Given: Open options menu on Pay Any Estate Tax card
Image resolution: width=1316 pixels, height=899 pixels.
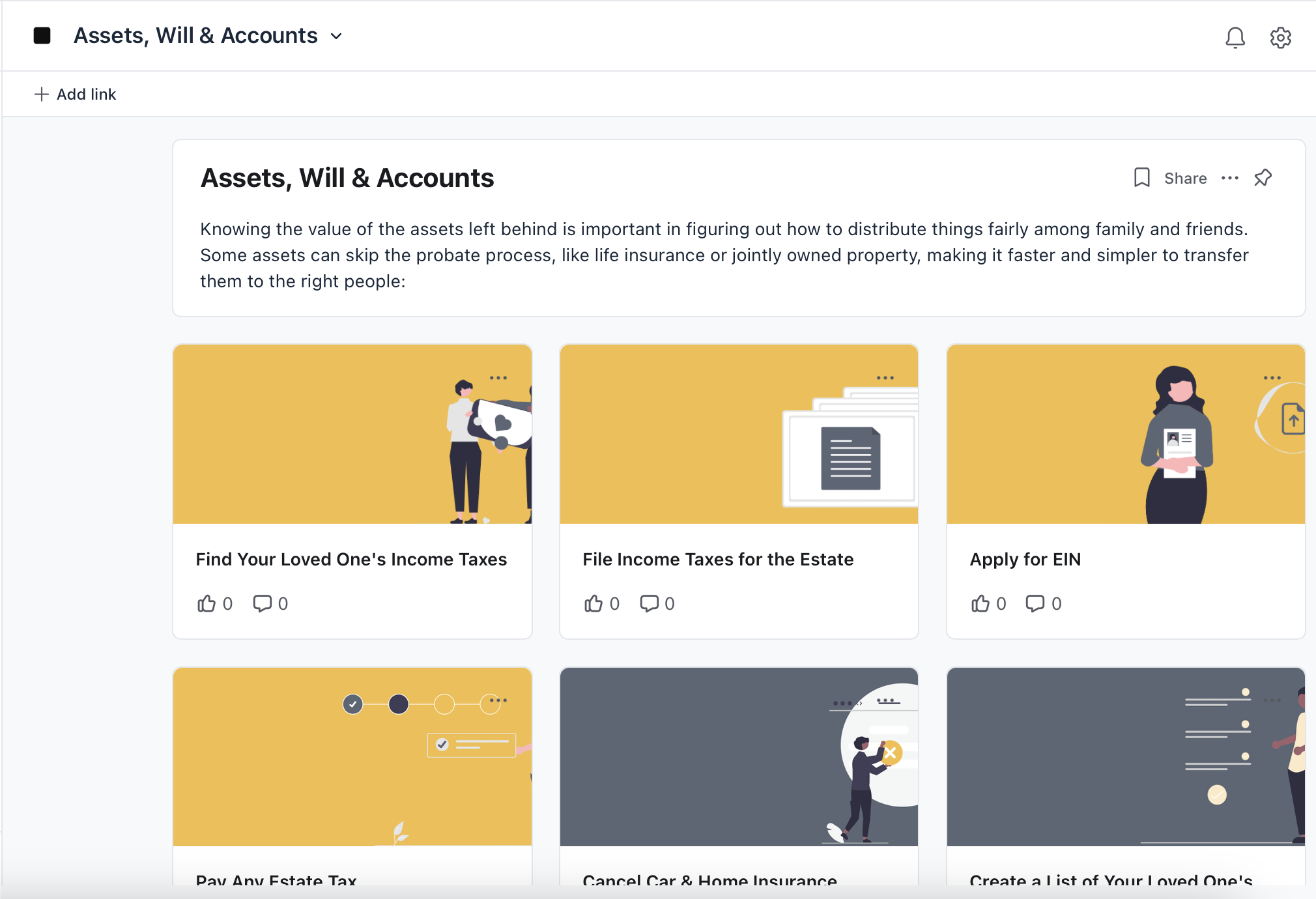Looking at the screenshot, I should [x=498, y=700].
